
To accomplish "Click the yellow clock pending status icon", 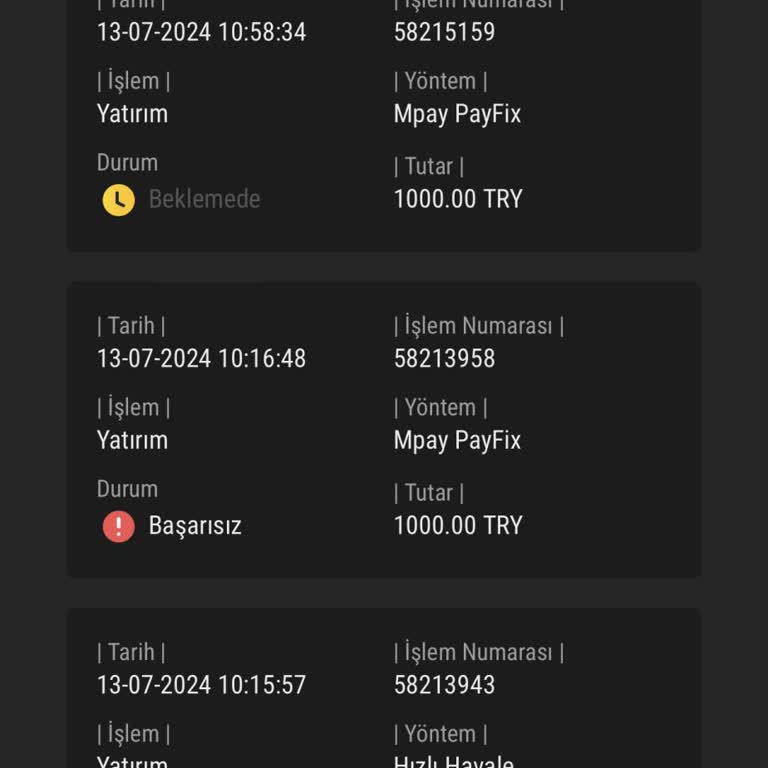I will coord(118,199).
